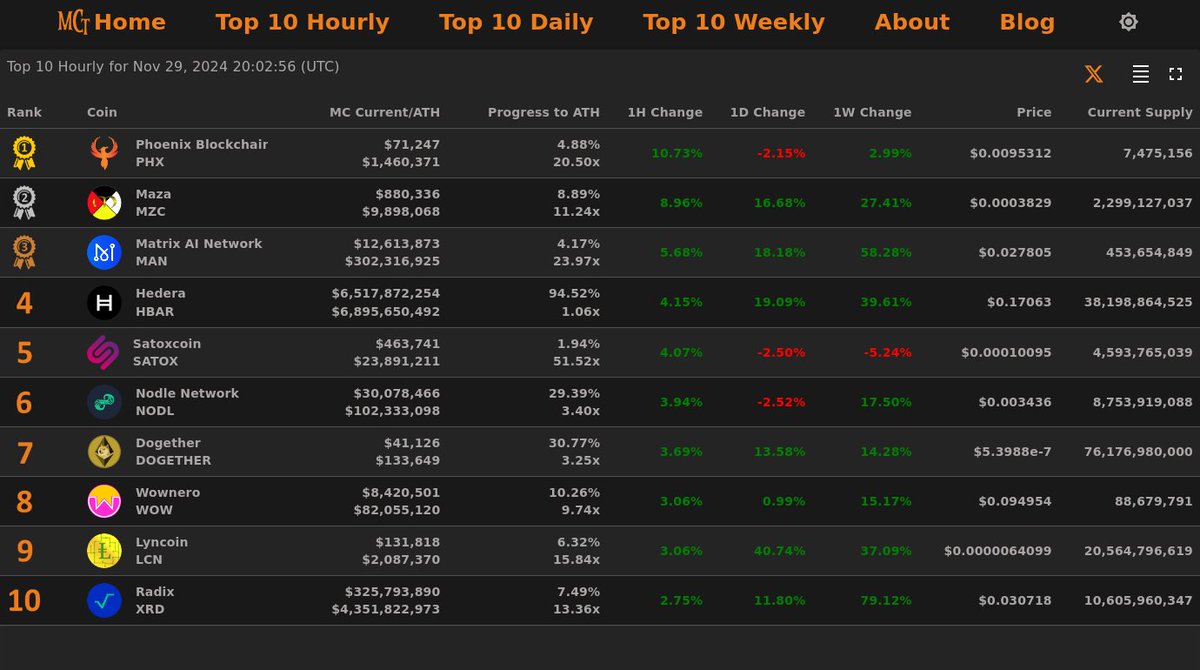This screenshot has width=1200, height=670.
Task: Select the 79.12% 1W change value
Action: coord(886,601)
